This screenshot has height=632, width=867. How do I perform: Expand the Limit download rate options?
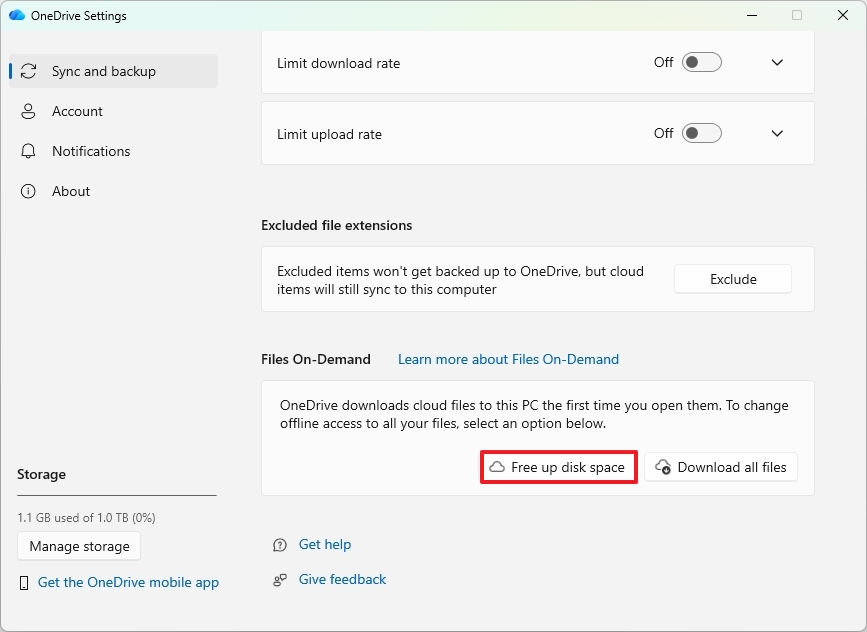[777, 62]
